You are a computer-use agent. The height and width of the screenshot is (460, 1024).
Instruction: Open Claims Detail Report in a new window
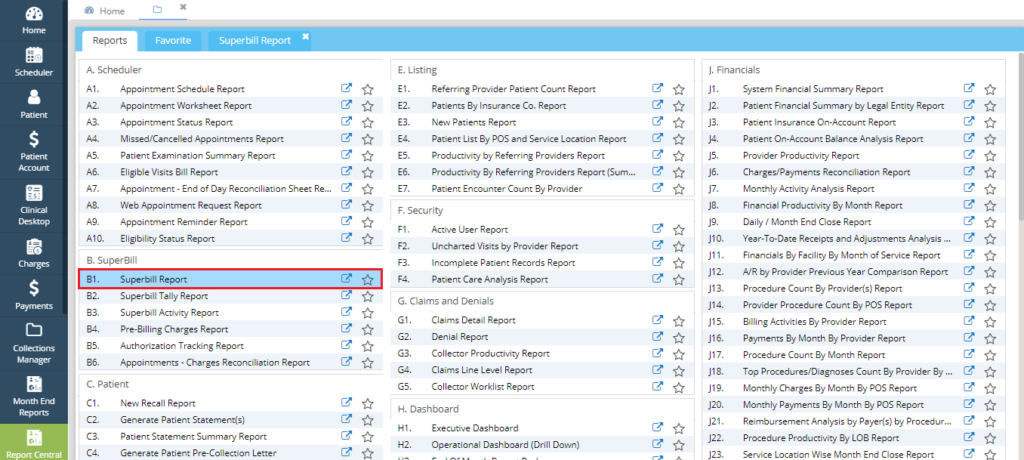tap(658, 320)
